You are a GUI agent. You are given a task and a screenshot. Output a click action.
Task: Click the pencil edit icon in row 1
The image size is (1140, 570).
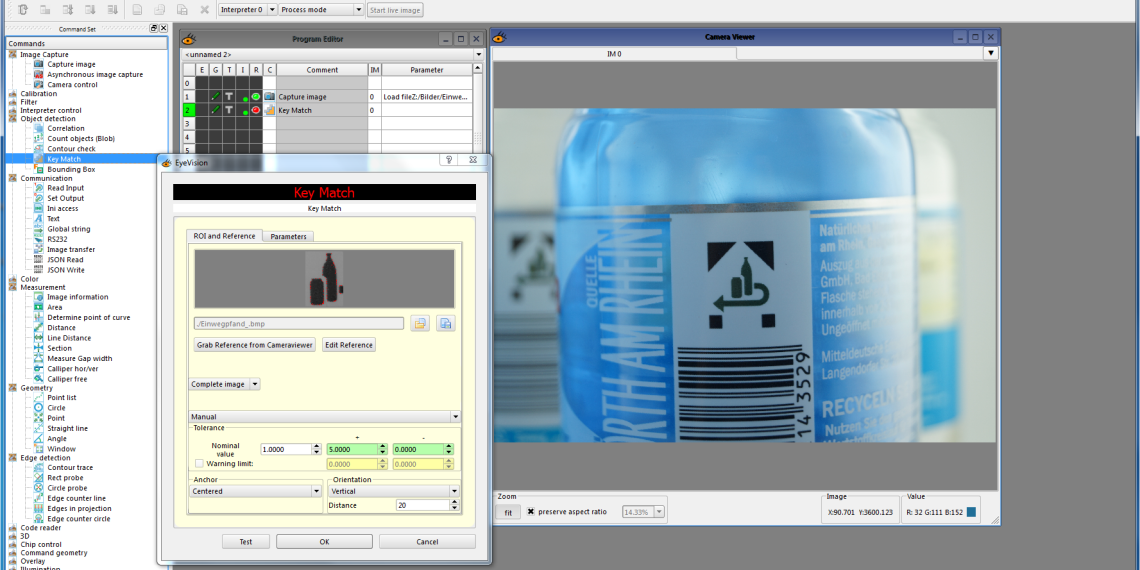(x=215, y=97)
